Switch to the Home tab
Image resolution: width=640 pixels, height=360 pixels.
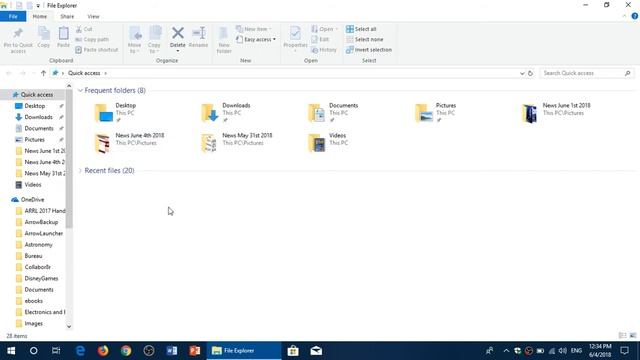click(x=40, y=16)
